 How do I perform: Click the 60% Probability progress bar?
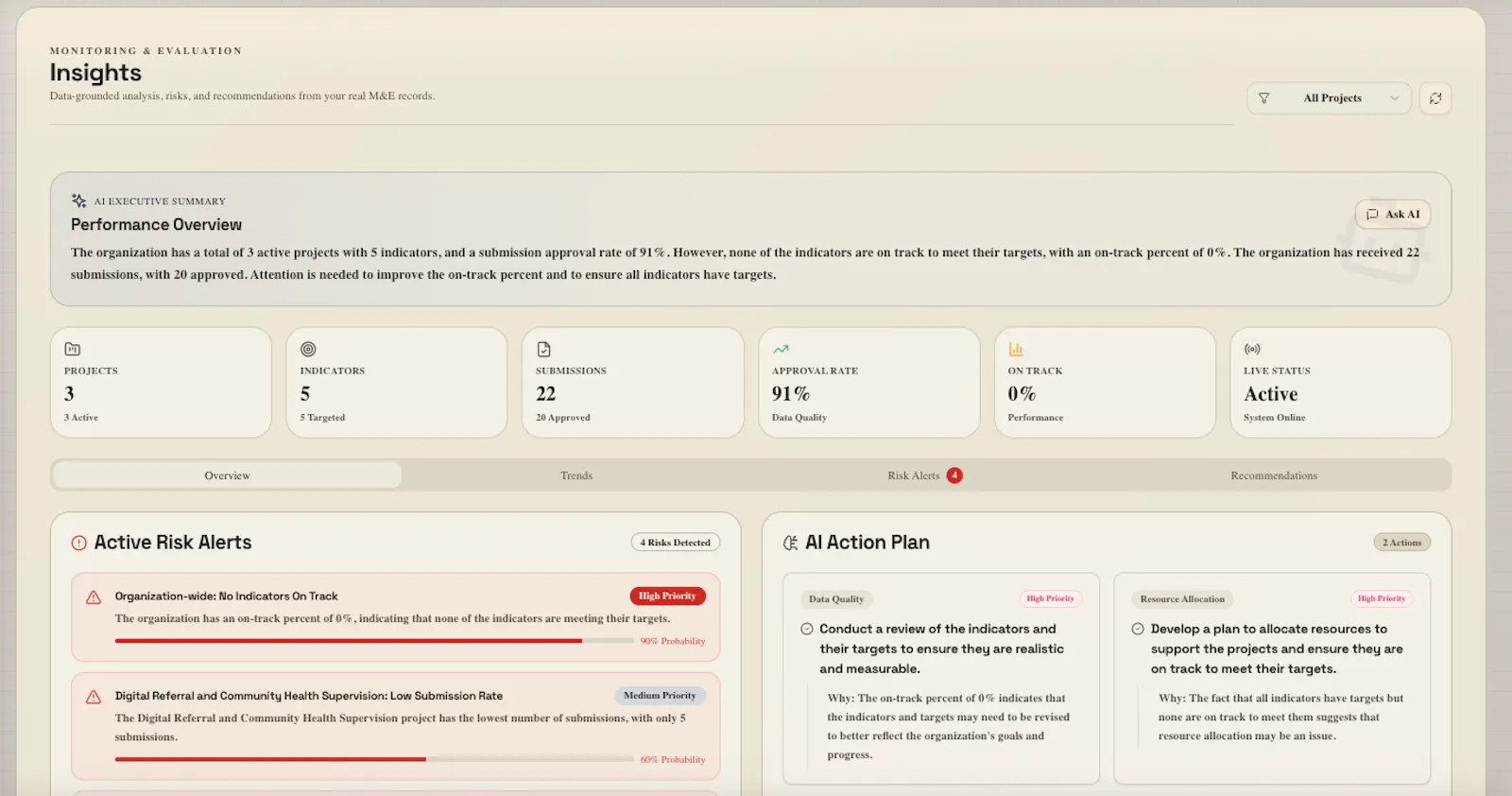tap(374, 759)
